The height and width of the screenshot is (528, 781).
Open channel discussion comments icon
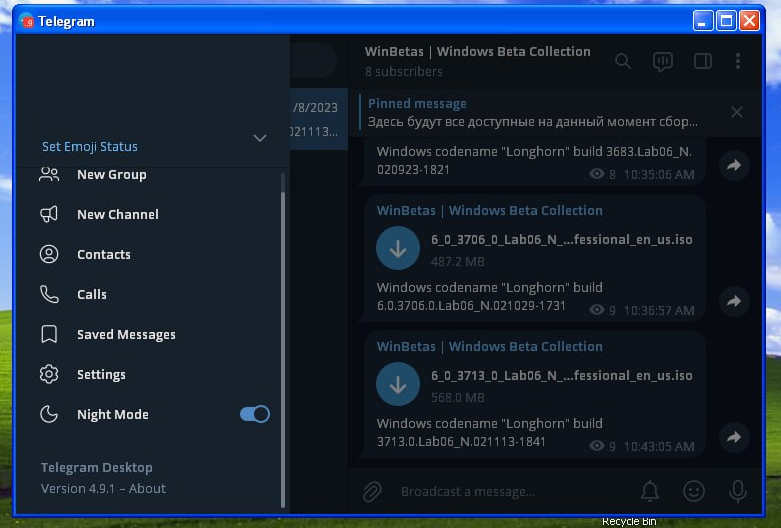coord(662,61)
